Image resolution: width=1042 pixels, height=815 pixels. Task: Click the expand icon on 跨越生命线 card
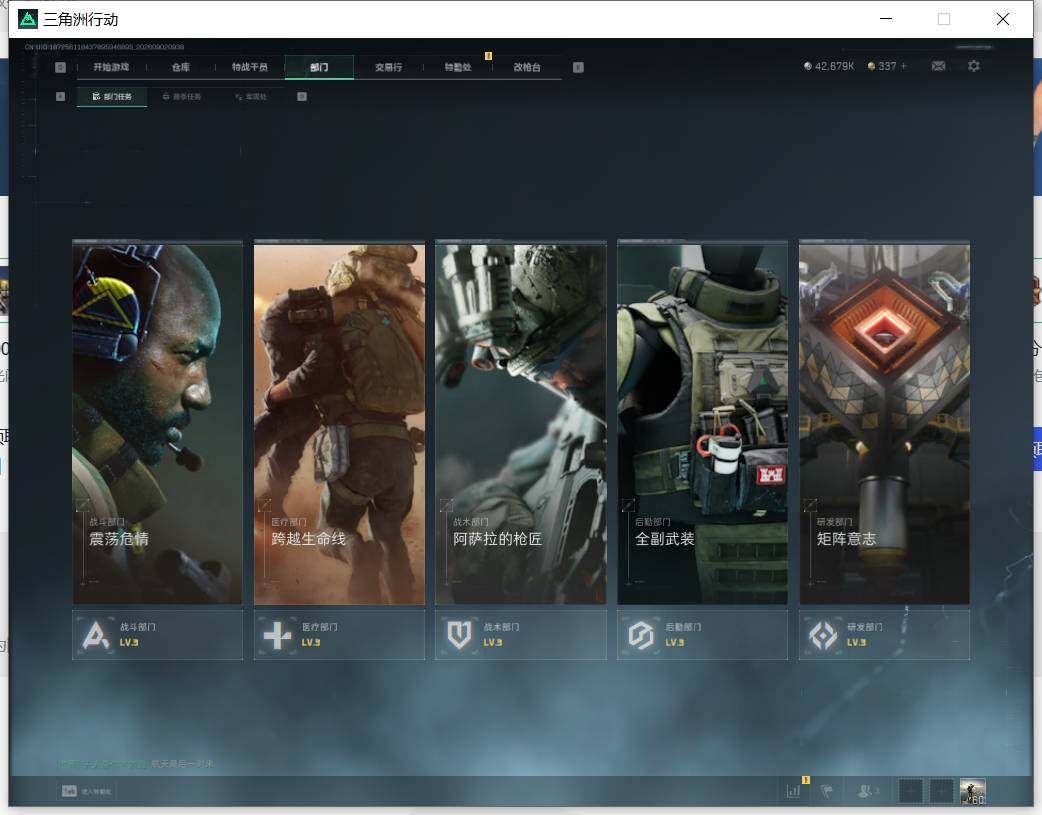[x=264, y=505]
